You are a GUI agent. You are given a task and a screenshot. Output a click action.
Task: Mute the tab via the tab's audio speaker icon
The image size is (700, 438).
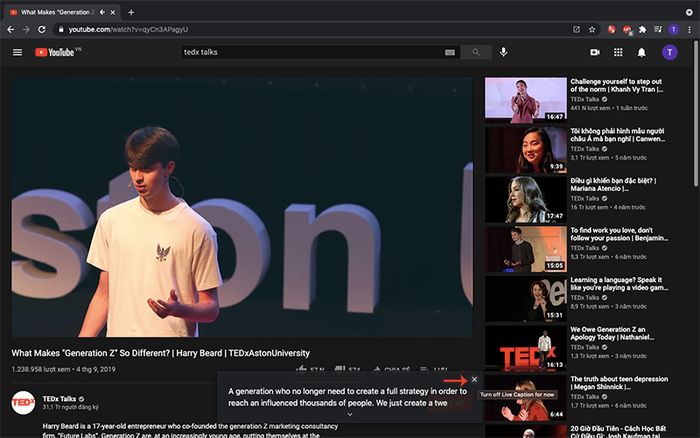pyautogui.click(x=102, y=13)
